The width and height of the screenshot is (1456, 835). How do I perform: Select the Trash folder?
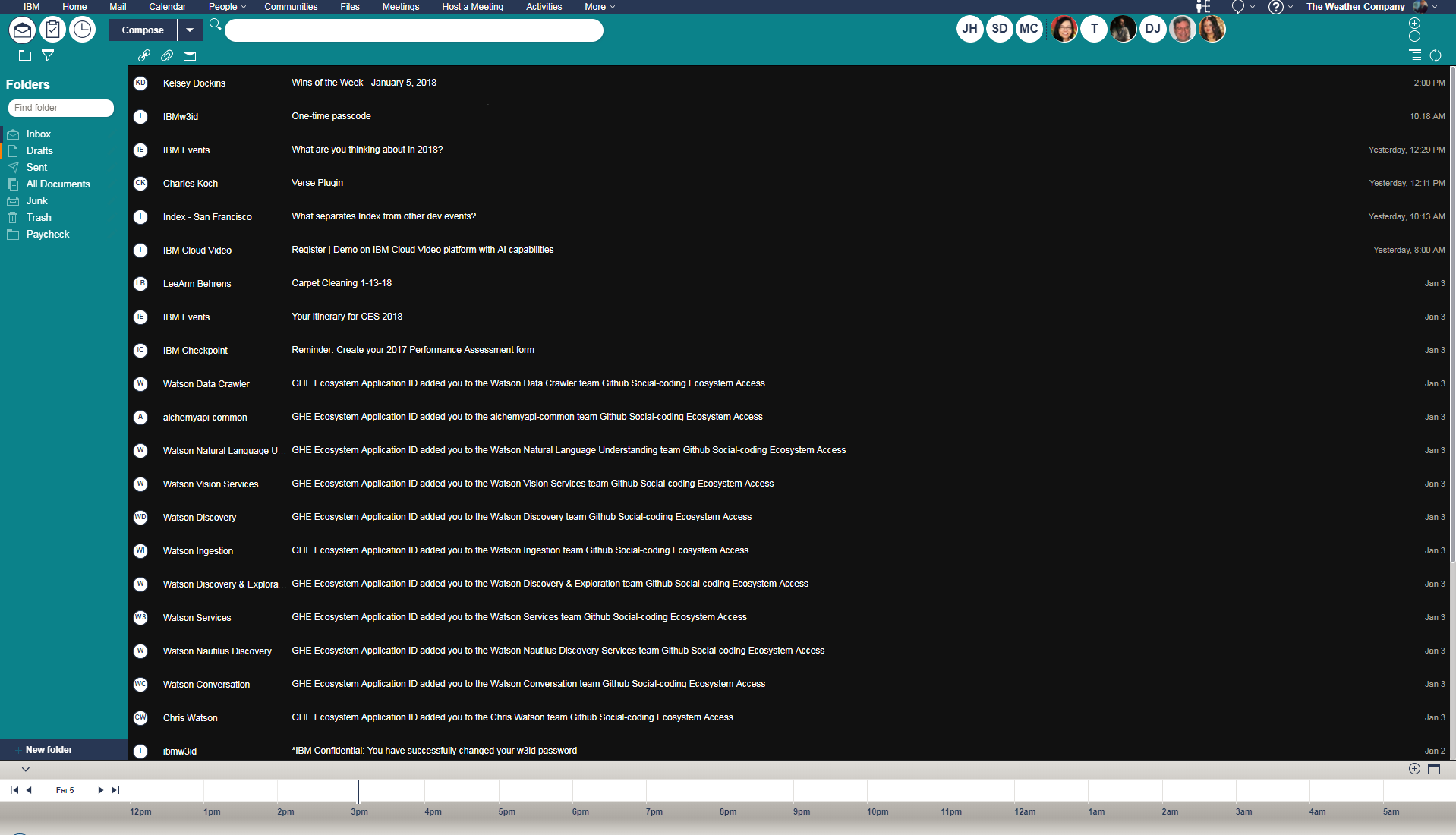(64, 218)
